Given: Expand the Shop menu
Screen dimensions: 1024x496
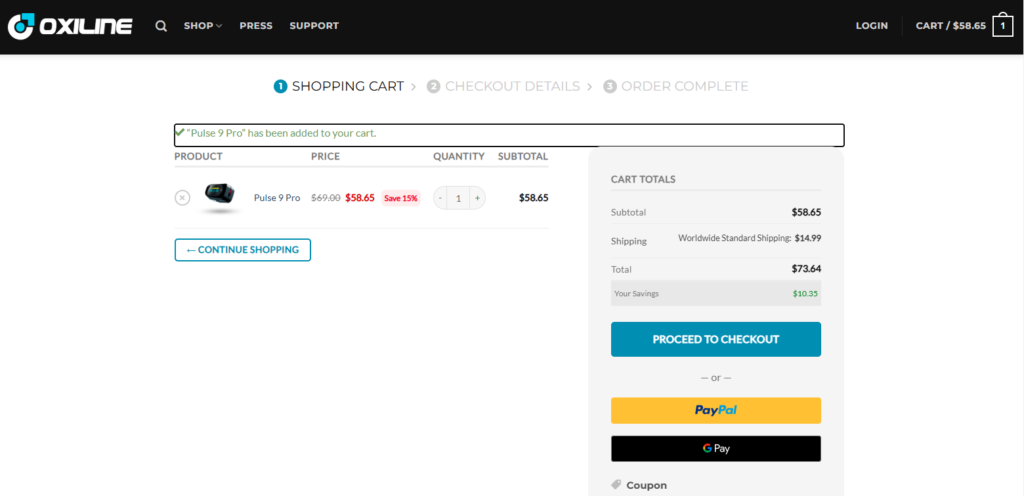Looking at the screenshot, I should (x=203, y=26).
